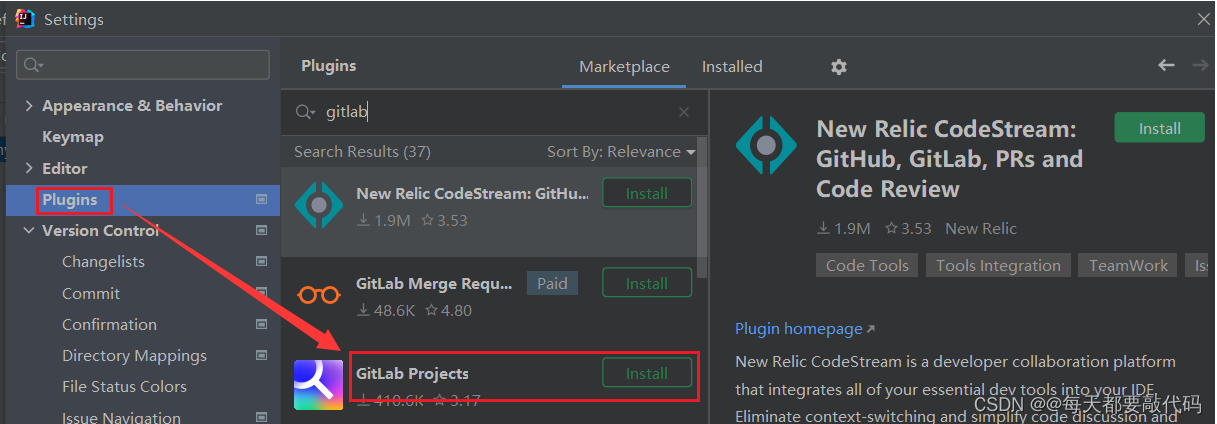Open the Plugin homepage link
The width and height of the screenshot is (1217, 424).
(x=804, y=329)
